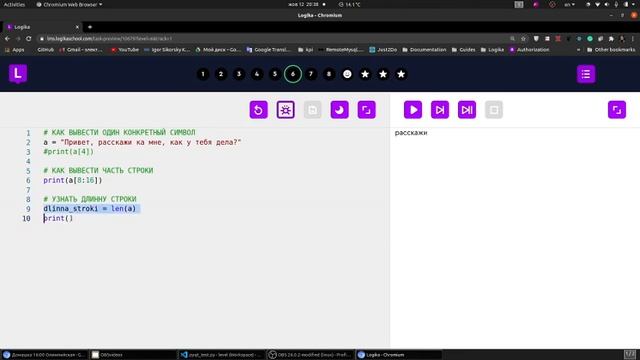Click the string assignment on line 2

(x=142, y=142)
